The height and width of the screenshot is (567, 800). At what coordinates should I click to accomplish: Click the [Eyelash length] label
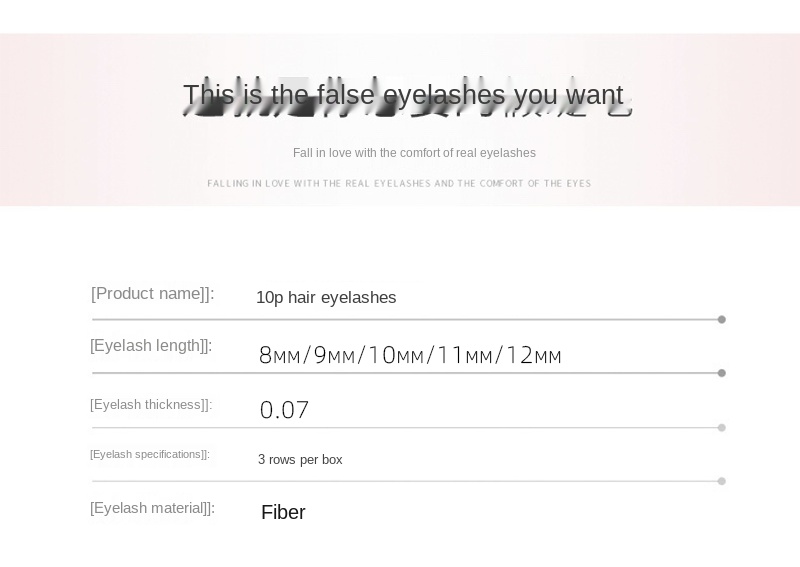click(x=151, y=346)
